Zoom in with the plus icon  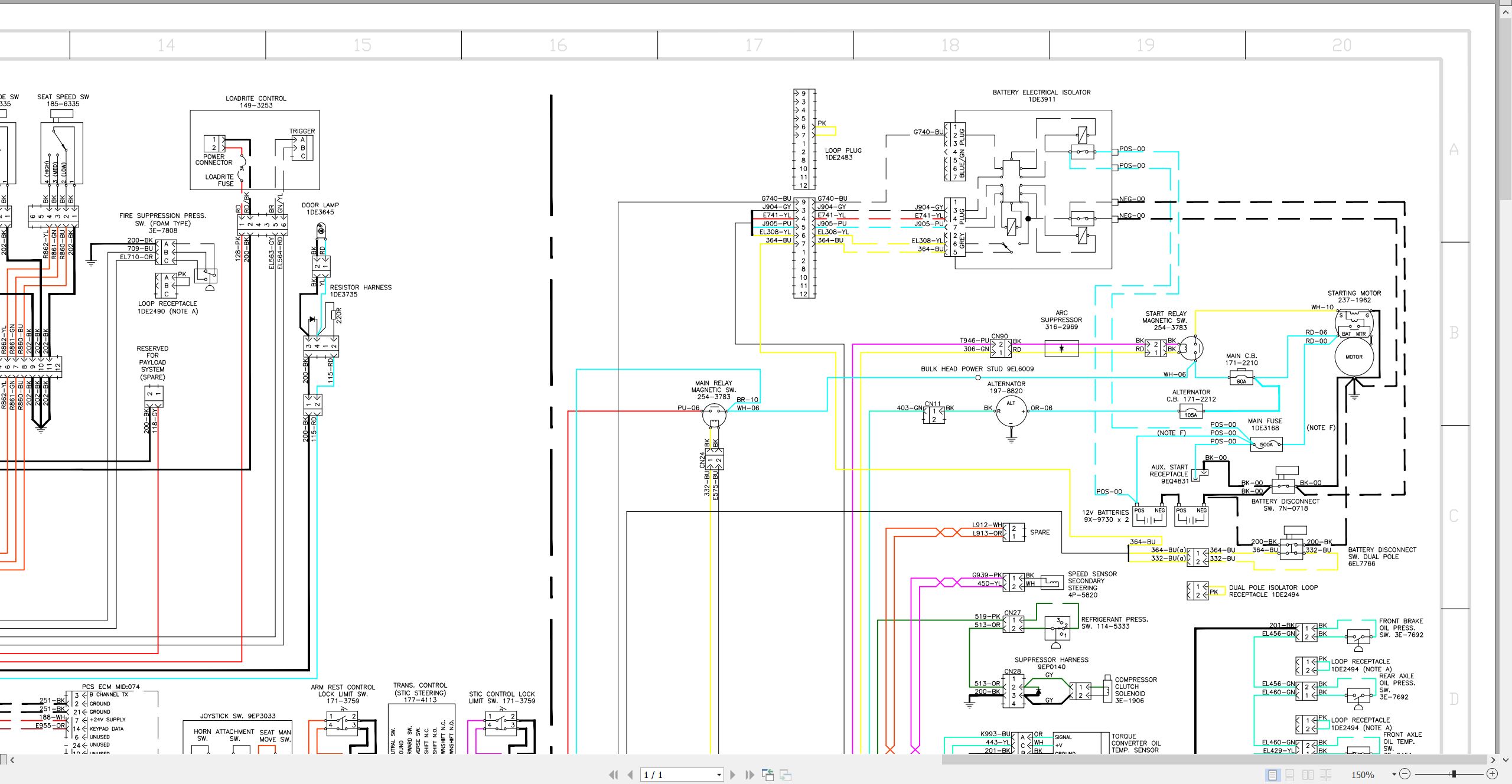pos(1492,774)
